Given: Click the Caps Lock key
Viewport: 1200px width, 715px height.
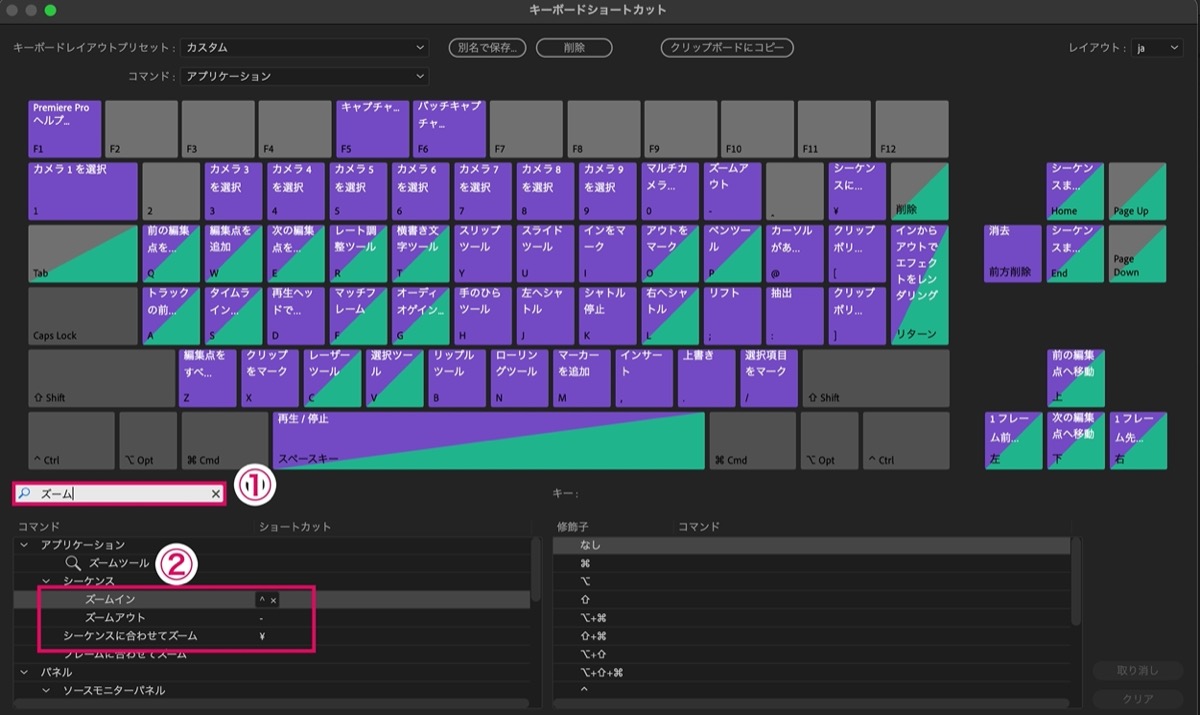Looking at the screenshot, I should 83,315.
